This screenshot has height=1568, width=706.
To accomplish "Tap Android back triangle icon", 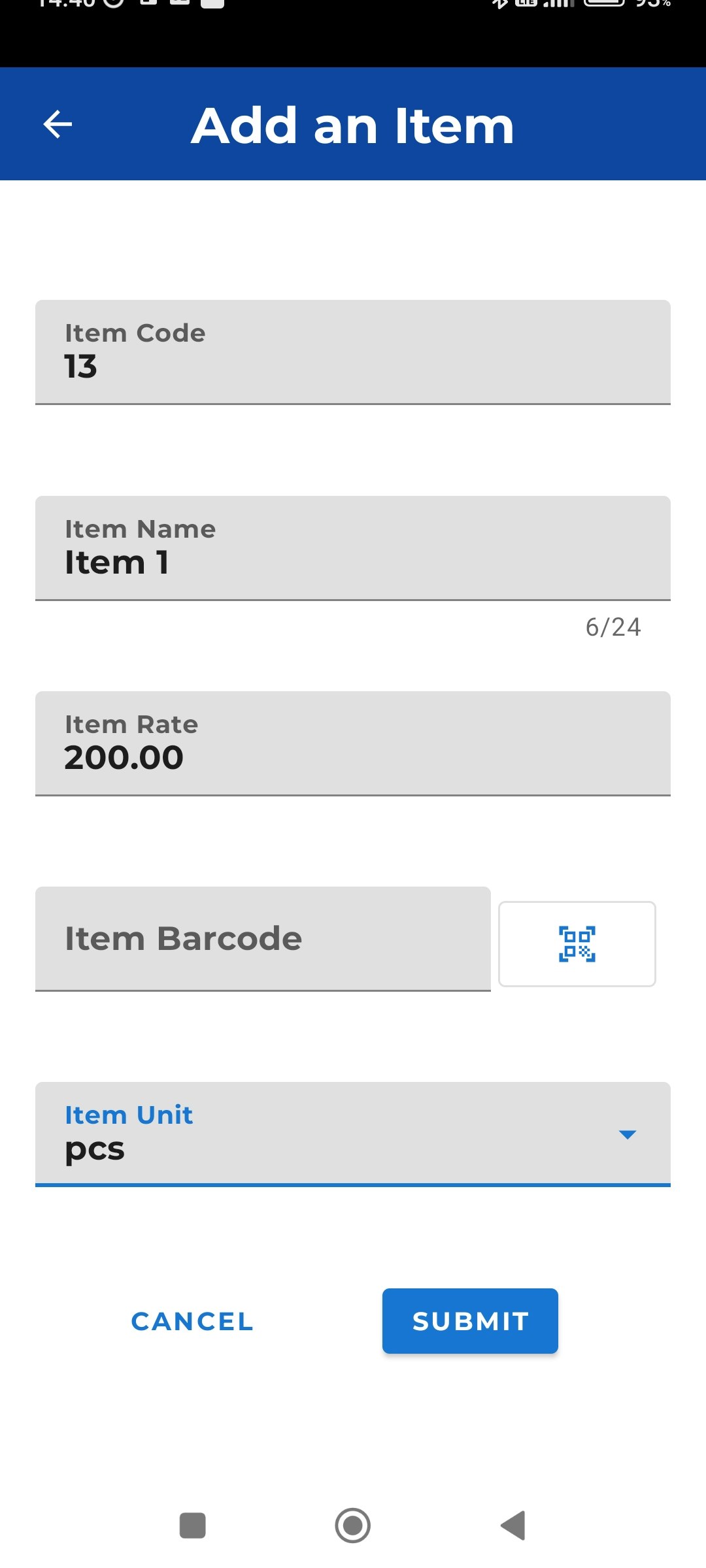I will click(x=513, y=1526).
